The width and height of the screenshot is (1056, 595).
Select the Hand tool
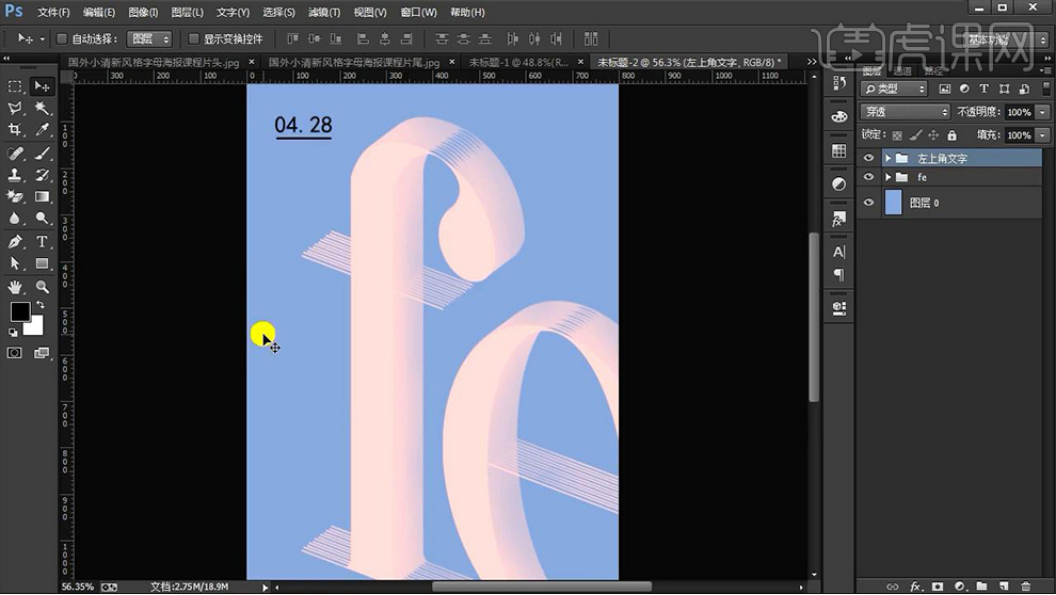15,287
